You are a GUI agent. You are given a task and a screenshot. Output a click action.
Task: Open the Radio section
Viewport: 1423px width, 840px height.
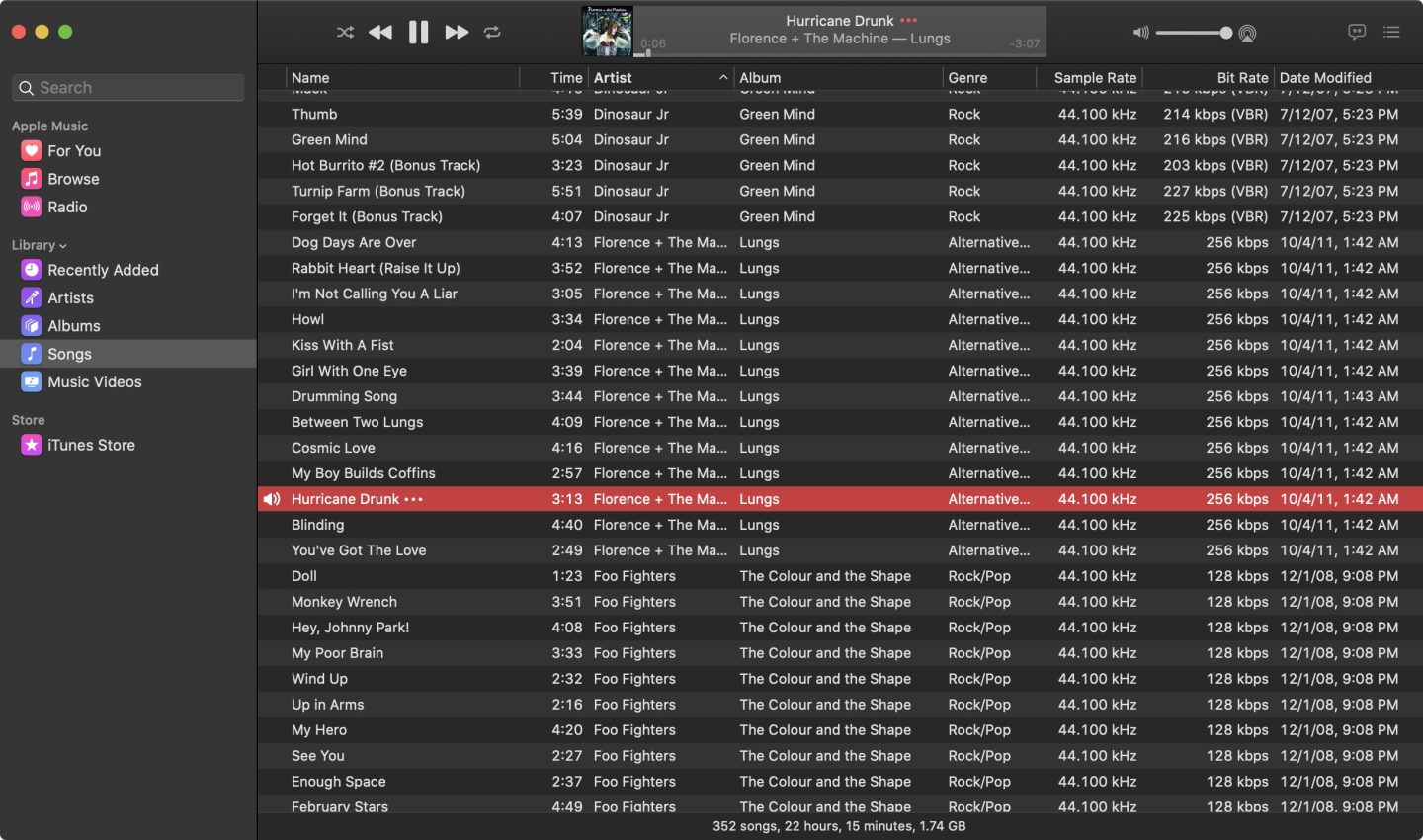67,207
